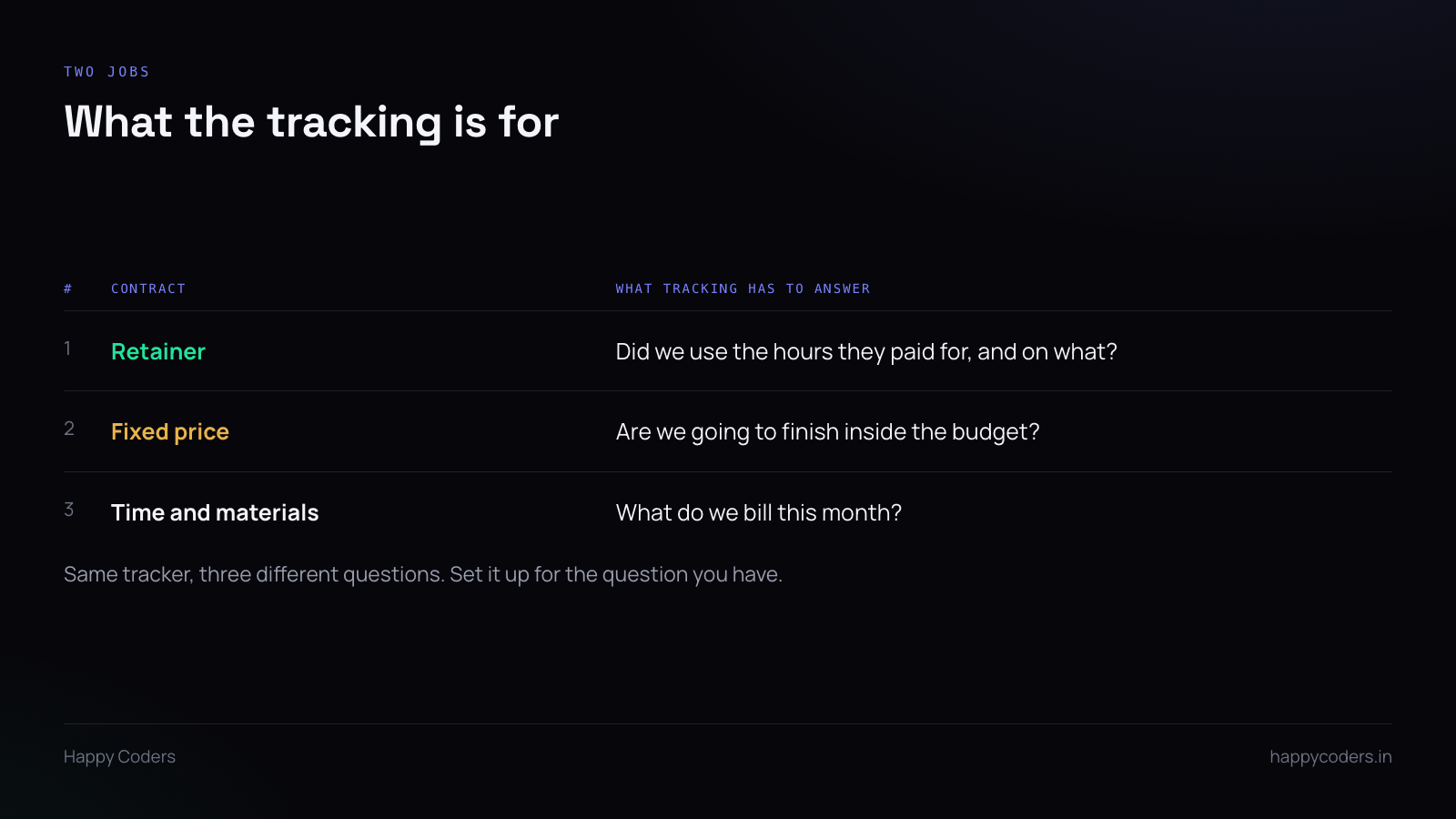The image size is (1456, 819).
Task: Click the 'Fixed price' contract name
Action: click(x=170, y=431)
